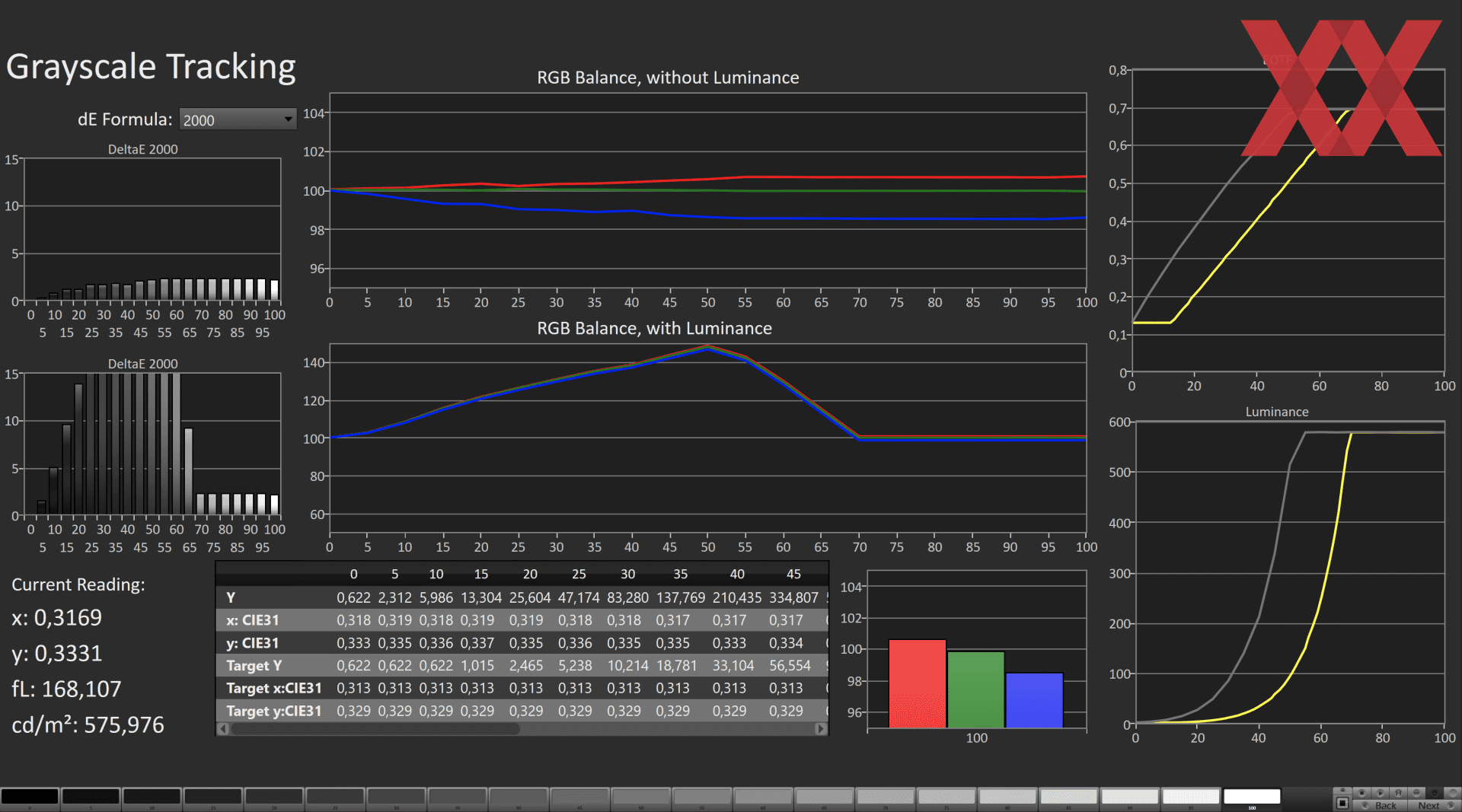Viewport: 1462px width, 812px height.
Task: Click the save-shaped icon in the control strip
Action: coord(1399,793)
